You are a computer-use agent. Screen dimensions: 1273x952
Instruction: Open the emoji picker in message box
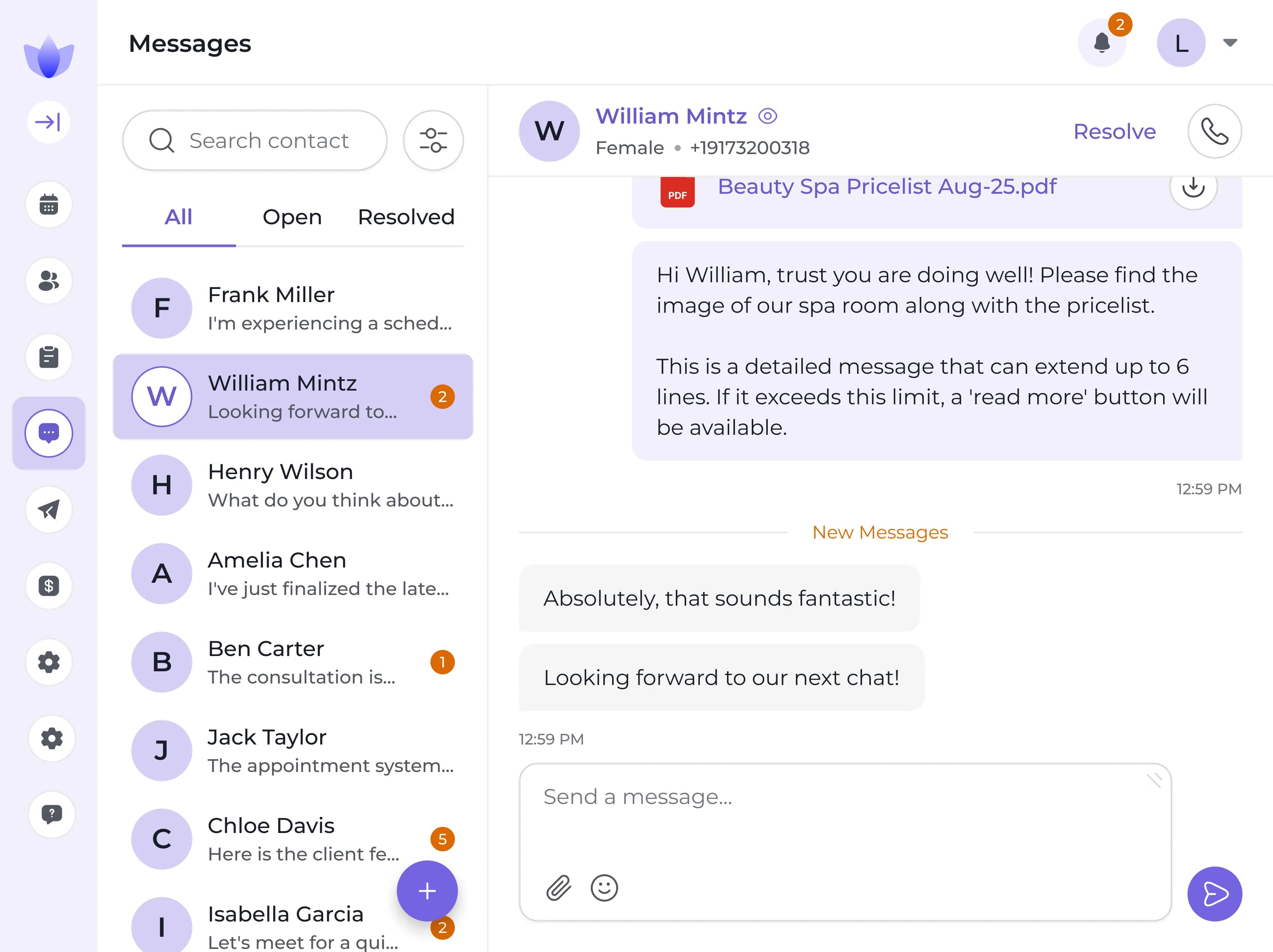[604, 888]
